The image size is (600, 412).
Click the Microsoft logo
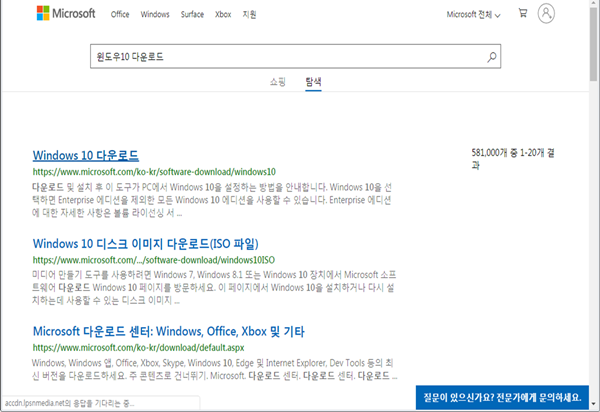tap(66, 13)
